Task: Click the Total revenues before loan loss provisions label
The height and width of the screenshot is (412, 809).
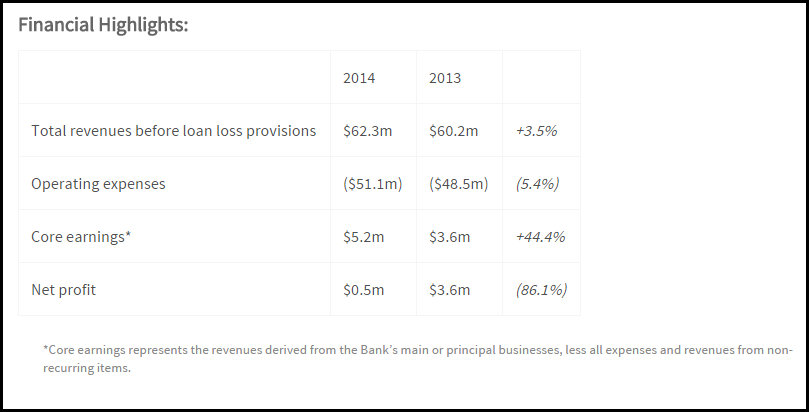Action: (x=174, y=131)
